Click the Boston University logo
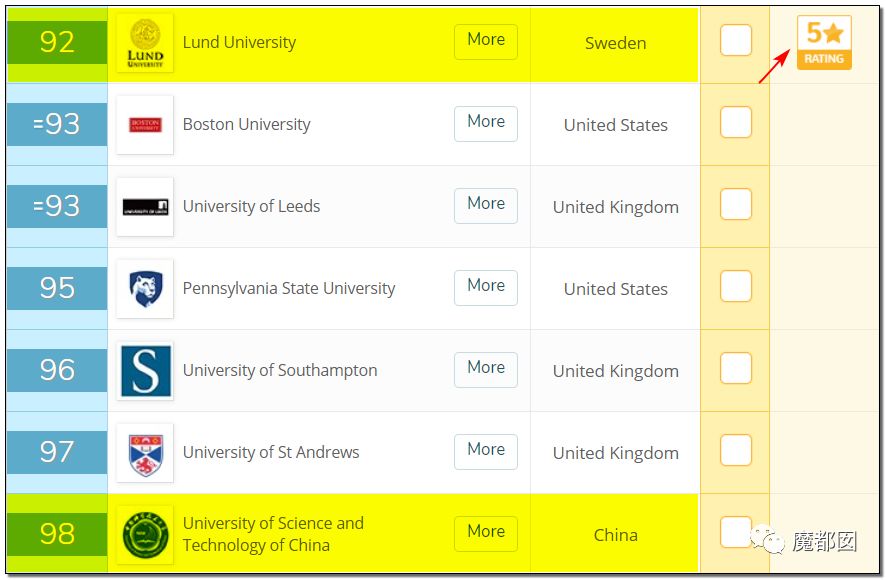The width and height of the screenshot is (886, 580). [145, 125]
